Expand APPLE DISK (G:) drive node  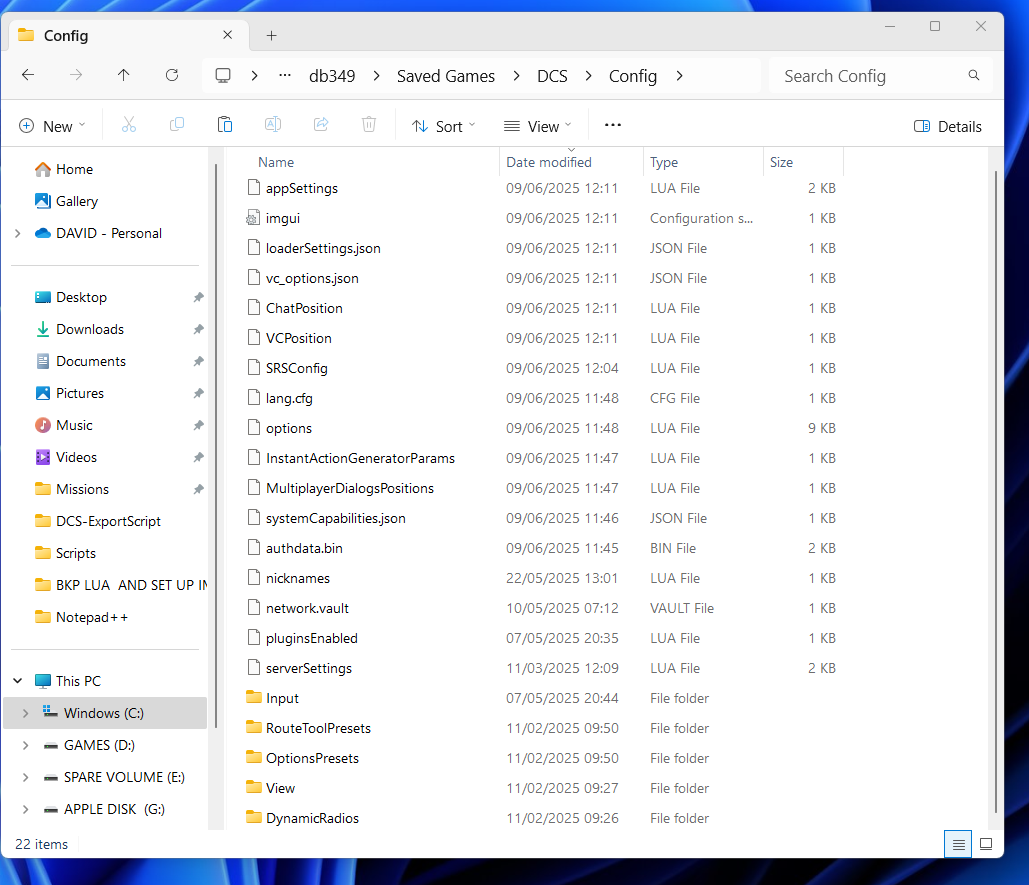click(26, 810)
